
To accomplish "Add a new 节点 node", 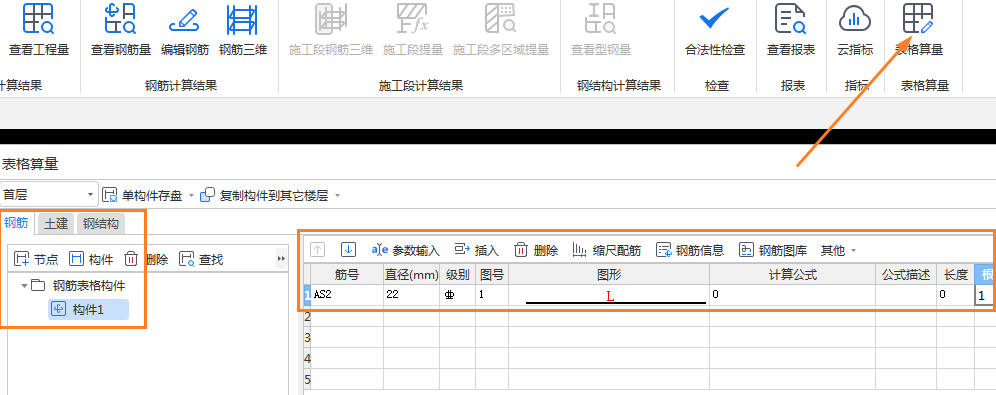I will (x=36, y=259).
